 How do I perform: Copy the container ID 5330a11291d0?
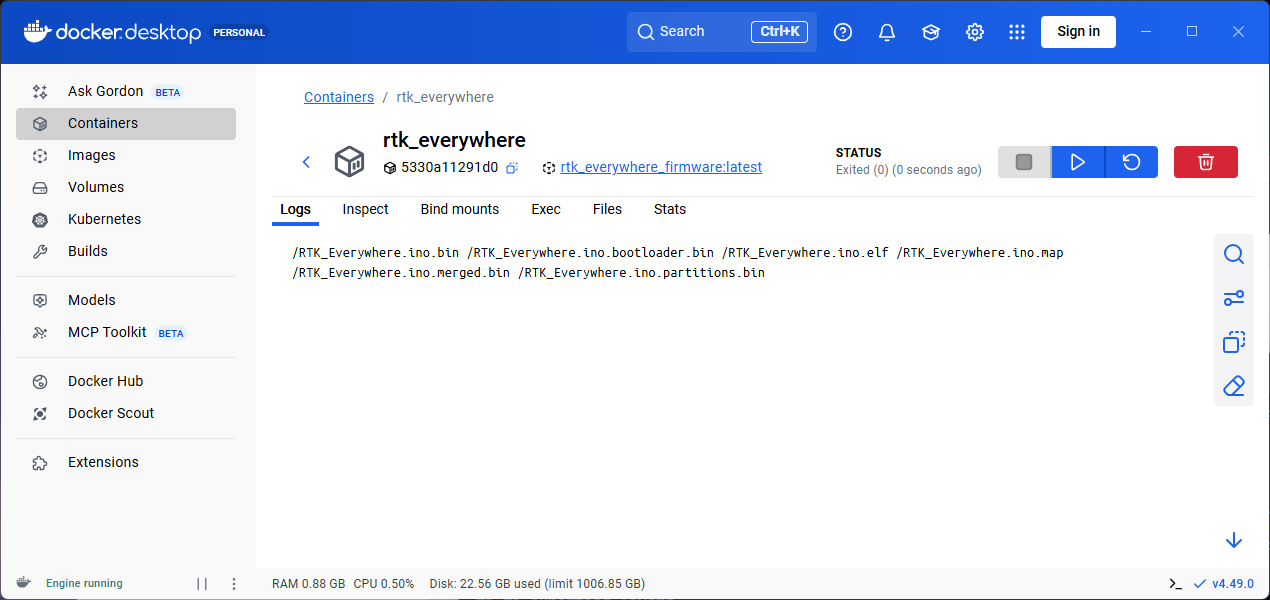tap(511, 168)
